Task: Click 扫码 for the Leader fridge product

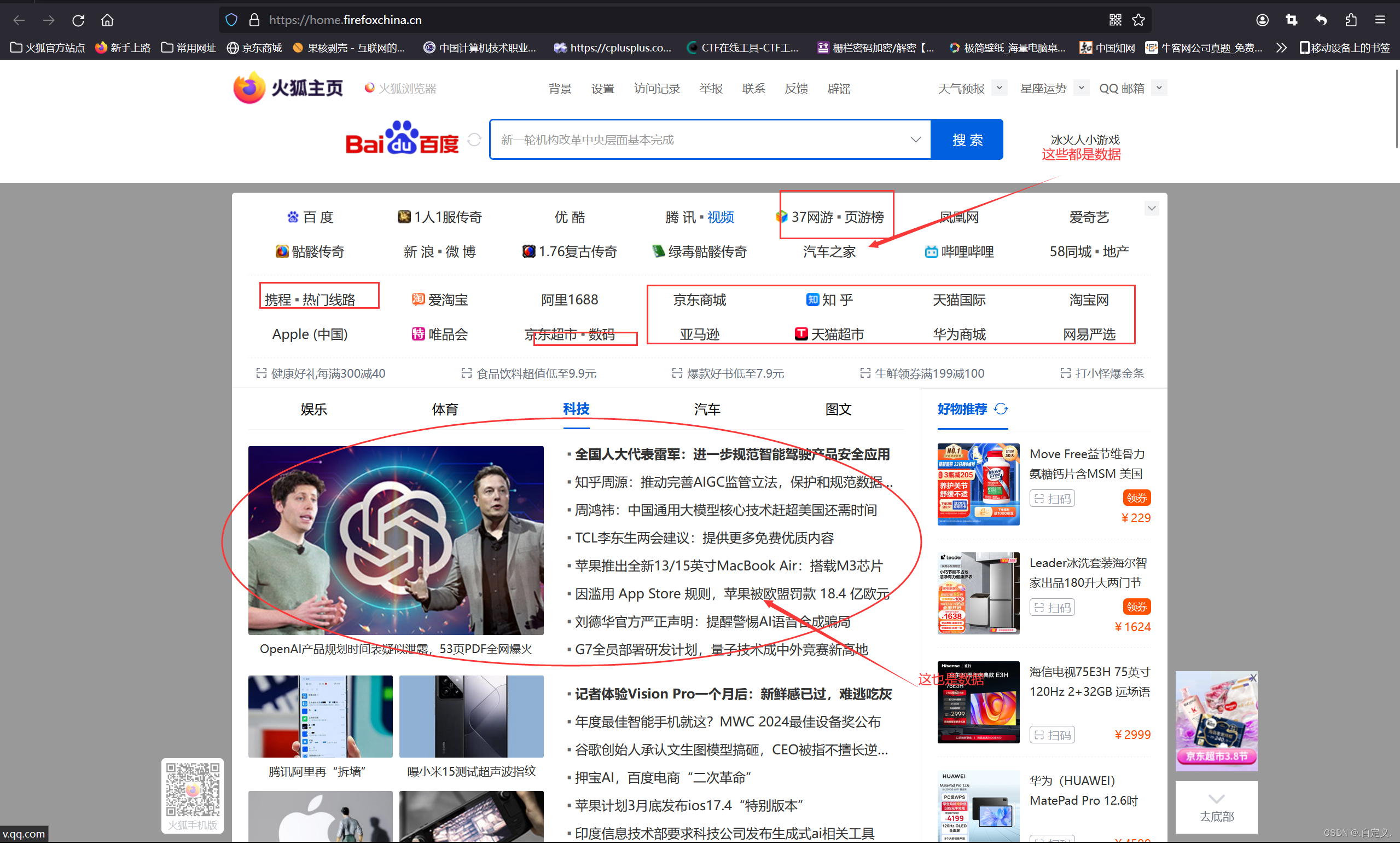Action: (1052, 607)
